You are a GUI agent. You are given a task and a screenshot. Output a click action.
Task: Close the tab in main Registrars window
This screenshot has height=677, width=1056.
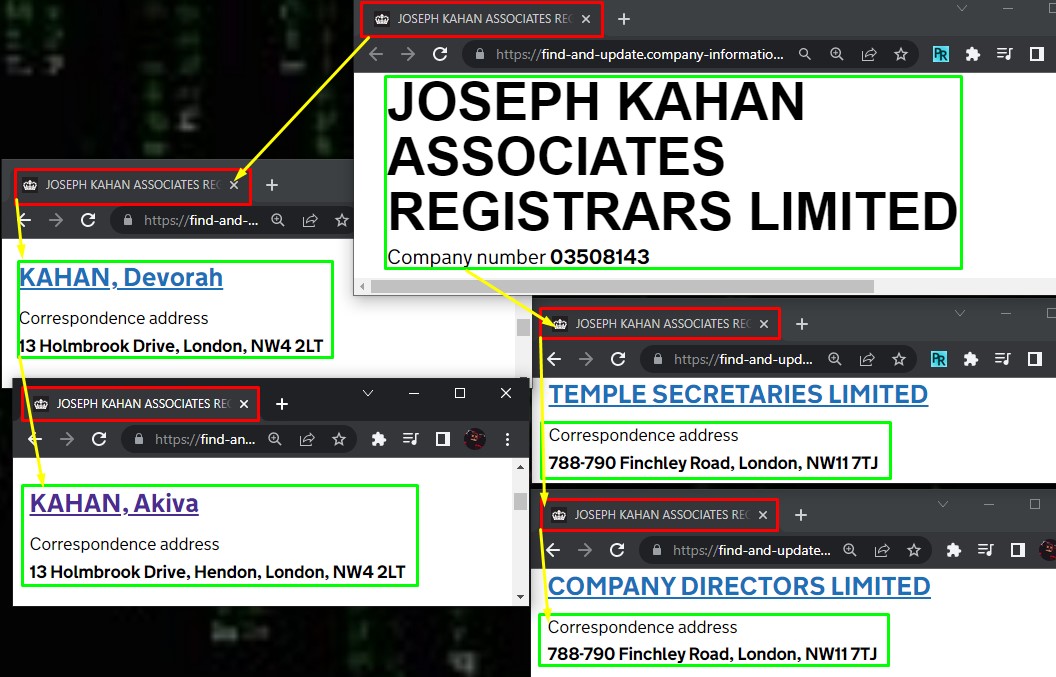[x=586, y=19]
